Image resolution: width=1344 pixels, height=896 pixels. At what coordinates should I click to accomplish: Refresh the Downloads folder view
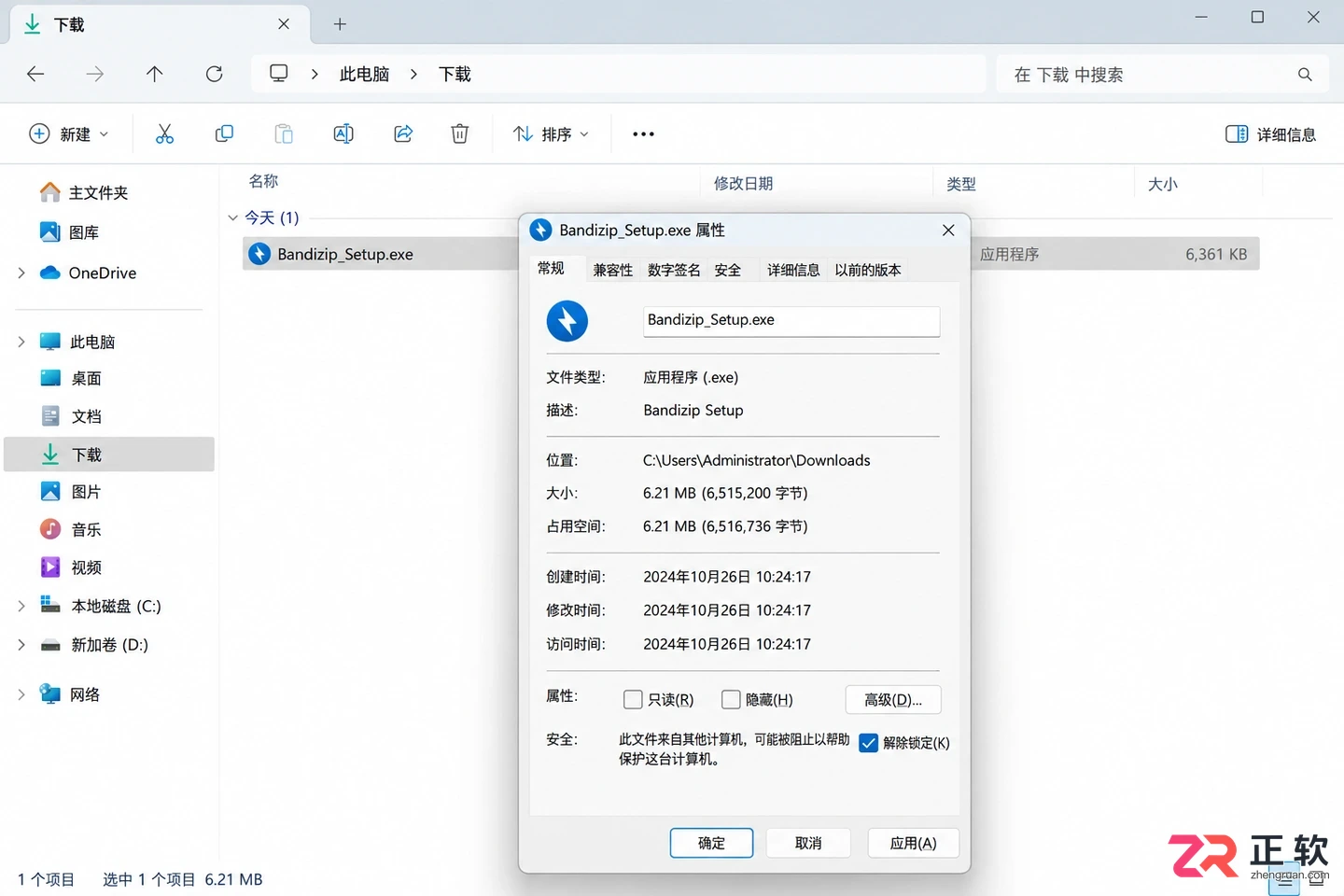point(215,75)
